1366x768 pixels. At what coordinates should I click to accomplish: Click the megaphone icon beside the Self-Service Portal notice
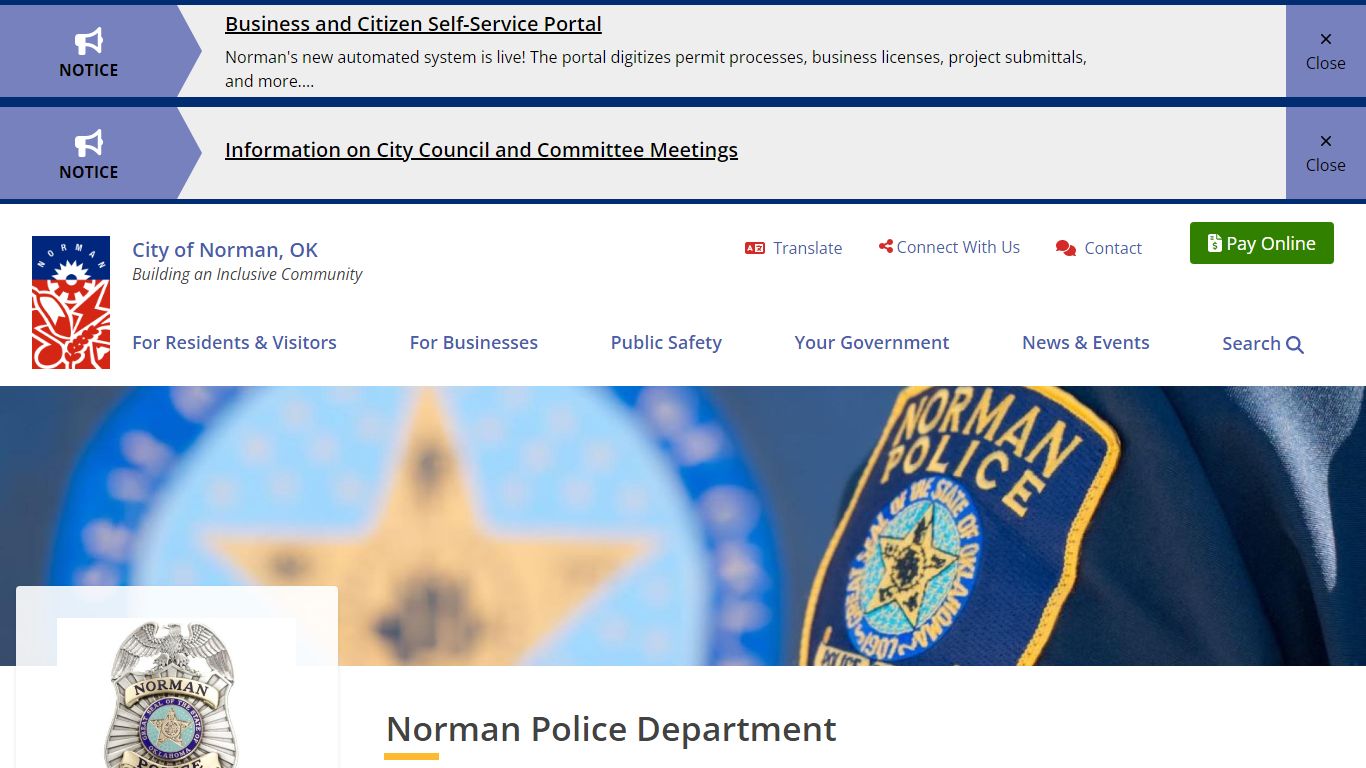click(x=88, y=40)
